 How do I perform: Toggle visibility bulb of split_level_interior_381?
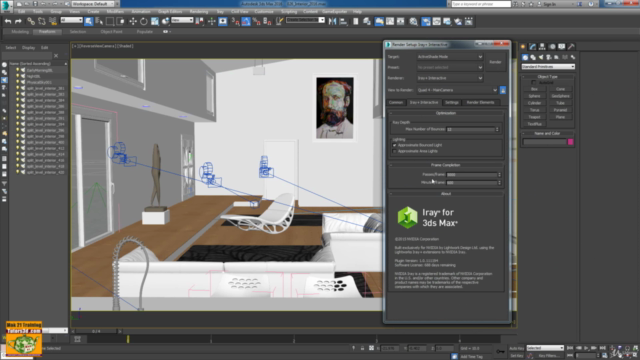18,88
